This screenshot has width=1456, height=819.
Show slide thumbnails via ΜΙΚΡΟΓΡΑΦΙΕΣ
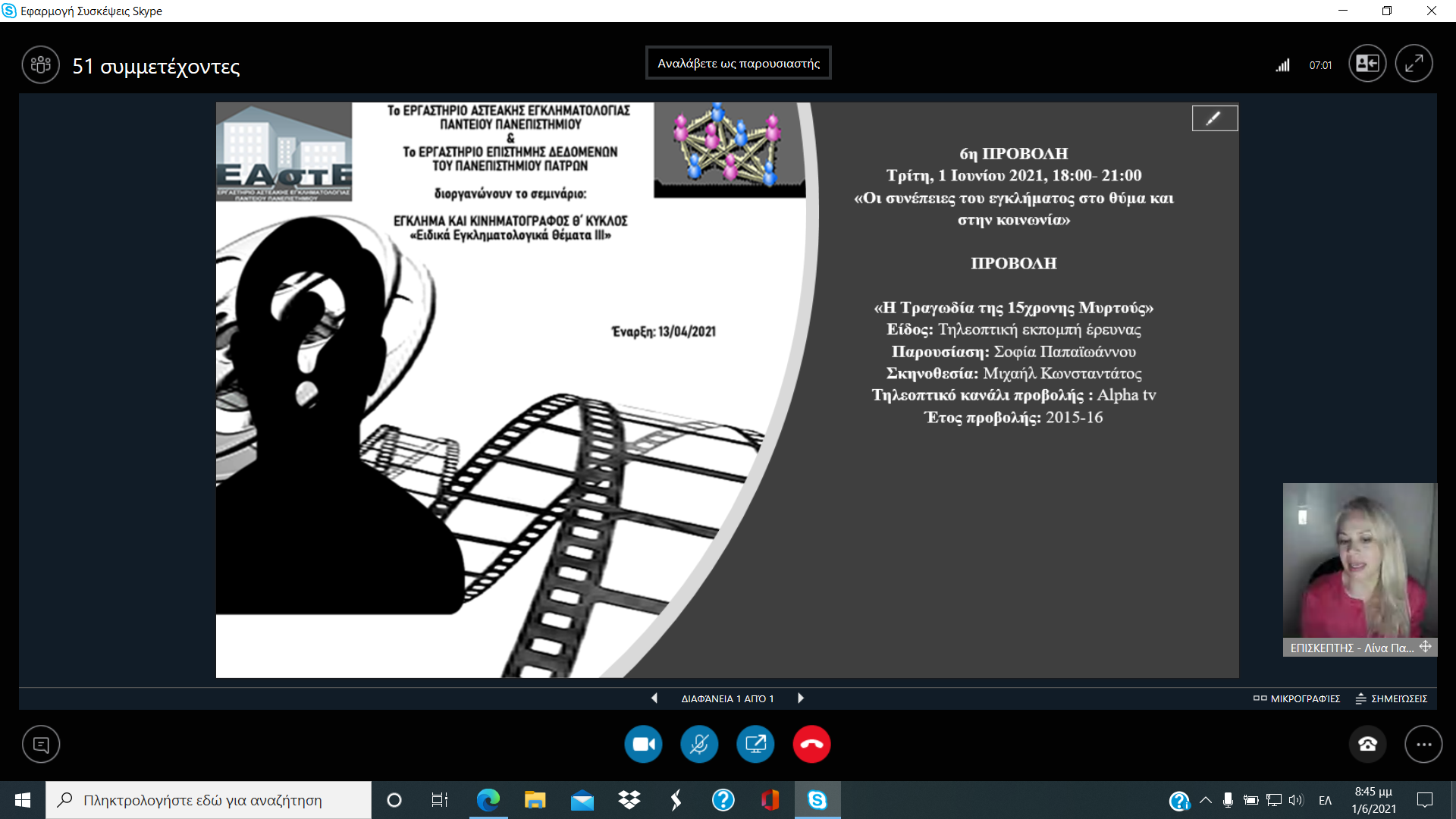coord(1297,698)
